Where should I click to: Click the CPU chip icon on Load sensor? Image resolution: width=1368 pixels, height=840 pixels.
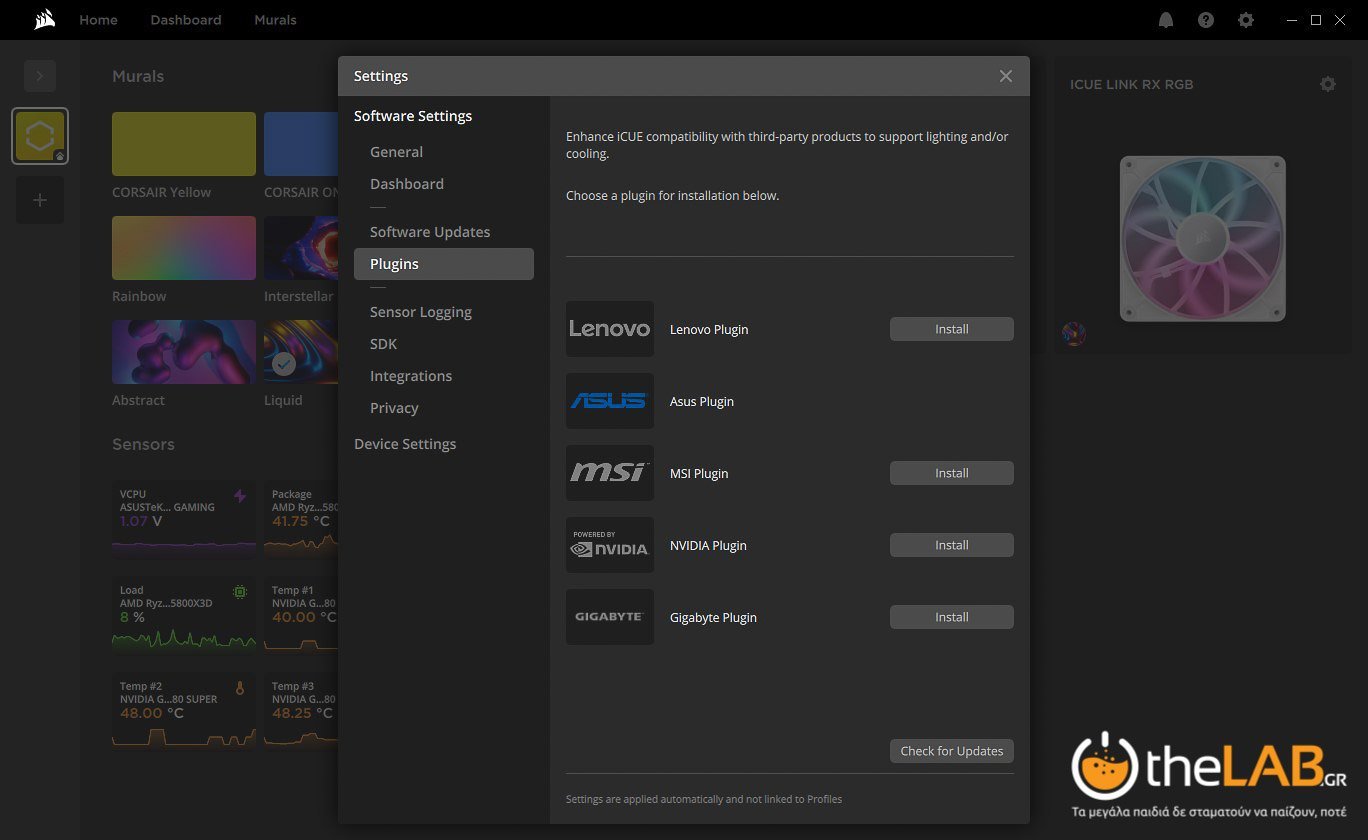pos(240,592)
